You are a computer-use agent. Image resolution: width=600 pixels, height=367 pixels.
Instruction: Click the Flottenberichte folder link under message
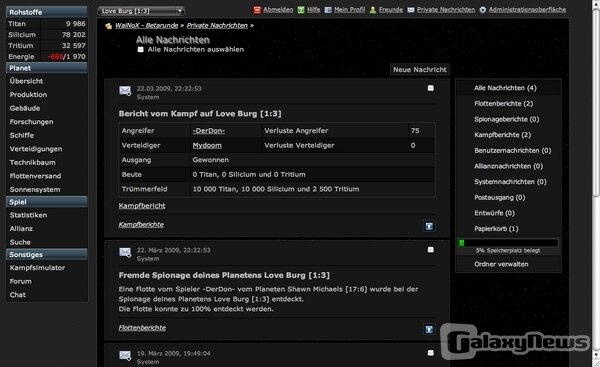click(x=142, y=328)
